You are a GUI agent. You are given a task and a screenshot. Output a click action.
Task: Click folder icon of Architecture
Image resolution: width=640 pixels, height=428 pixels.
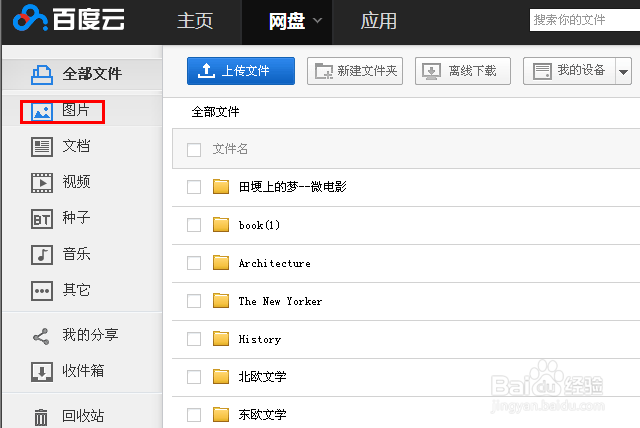[x=221, y=262]
